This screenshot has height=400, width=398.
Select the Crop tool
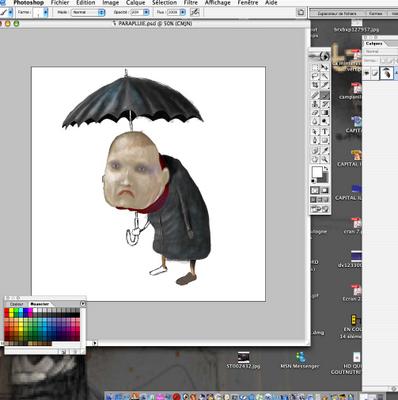click(315, 85)
